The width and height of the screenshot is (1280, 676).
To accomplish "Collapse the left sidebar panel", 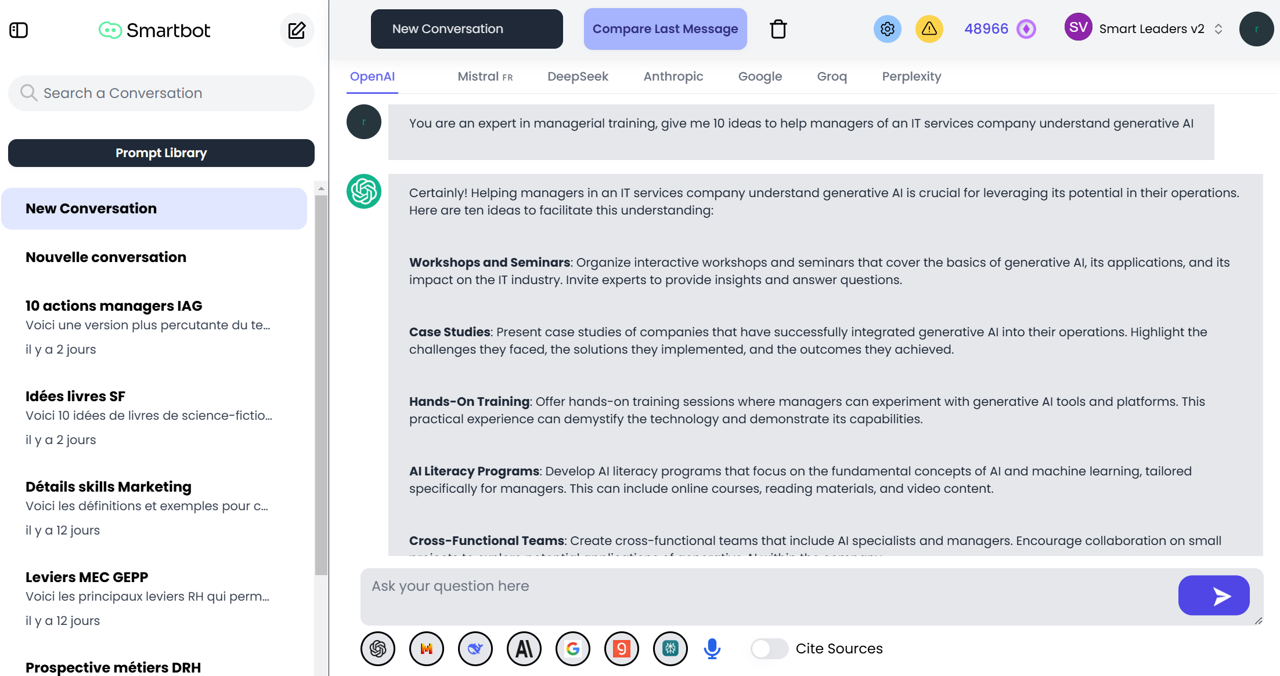I will coord(19,30).
